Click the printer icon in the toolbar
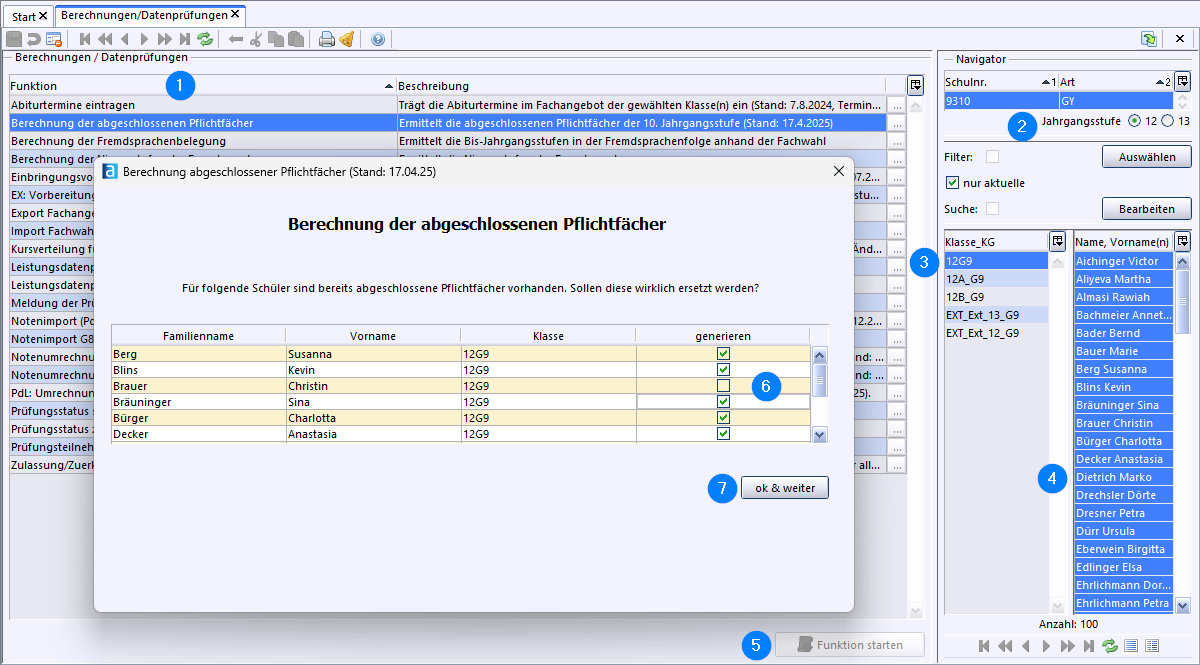Viewport: 1200px width, 665px height. tap(326, 40)
